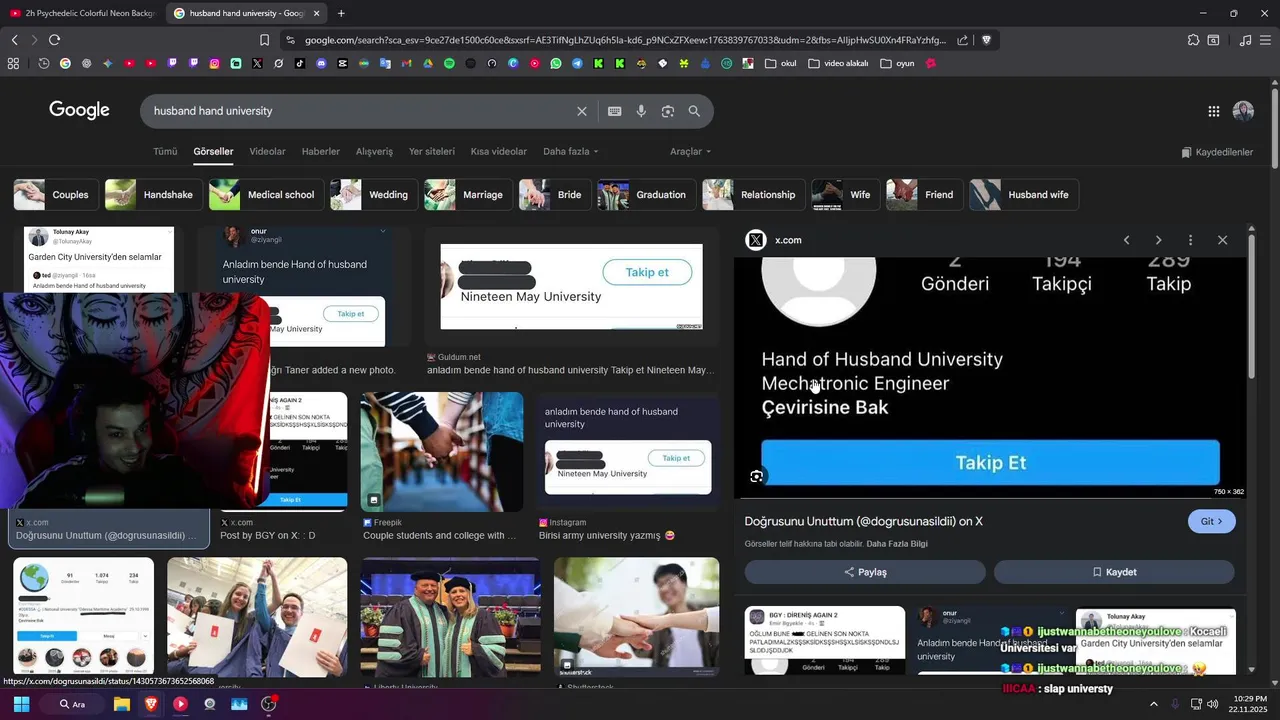
Task: Open File Explorer from taskbar
Action: click(121, 704)
